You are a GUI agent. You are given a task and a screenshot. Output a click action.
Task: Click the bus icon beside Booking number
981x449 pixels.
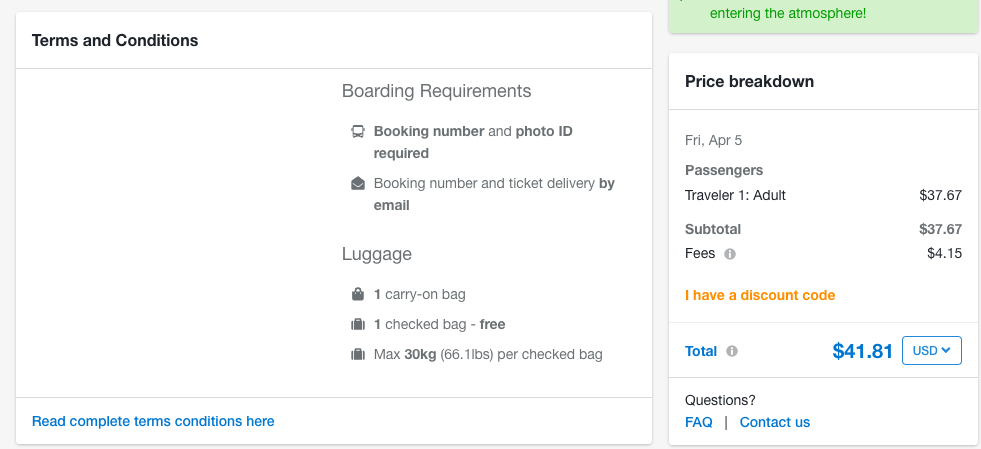357,131
